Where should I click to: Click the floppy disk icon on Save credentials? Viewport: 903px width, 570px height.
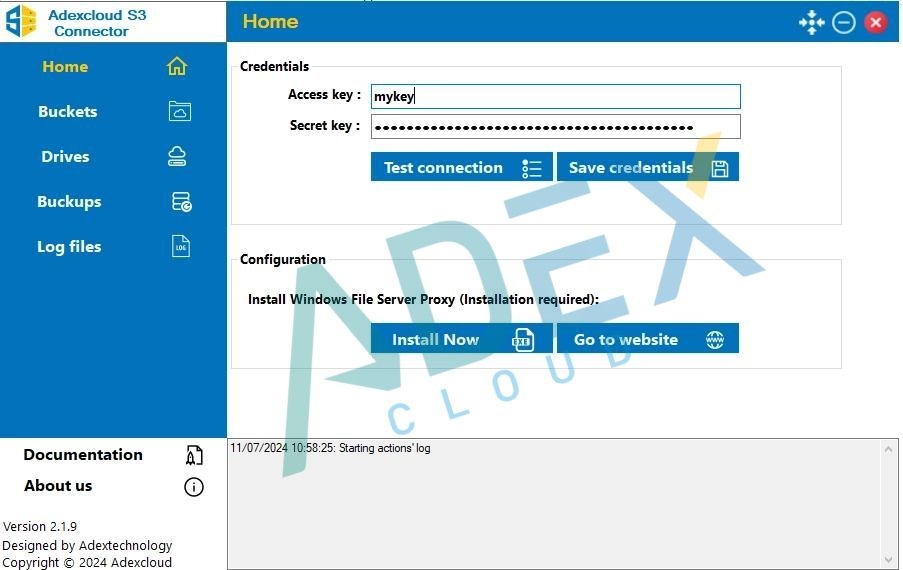click(720, 169)
